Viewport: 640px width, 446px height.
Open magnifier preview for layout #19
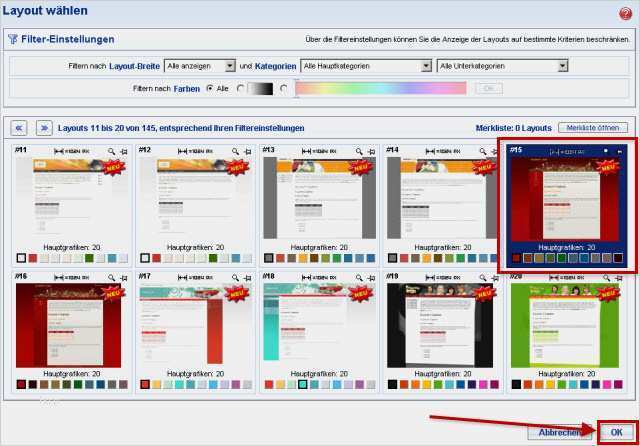click(483, 277)
